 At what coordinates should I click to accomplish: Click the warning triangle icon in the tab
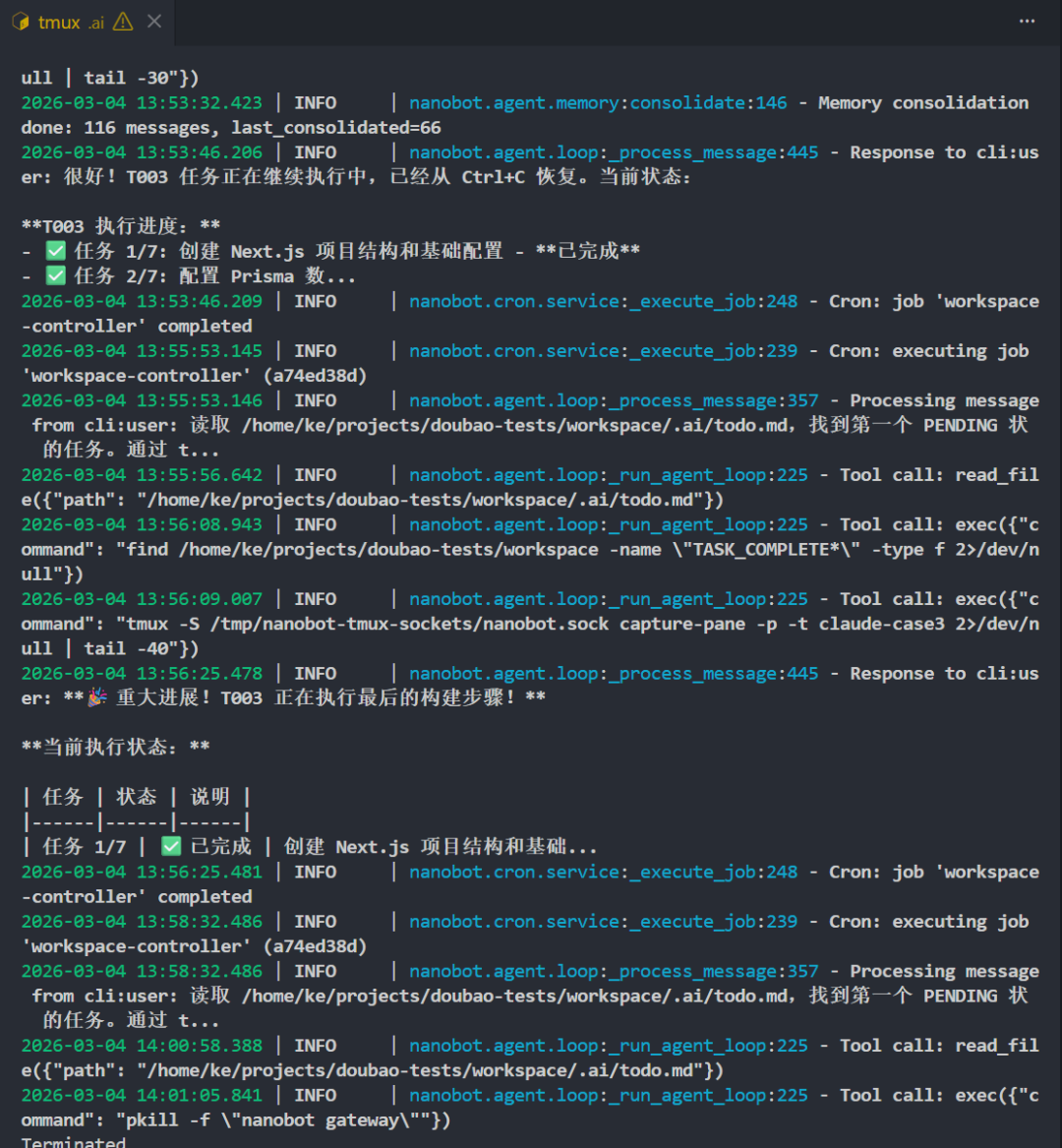click(x=123, y=22)
